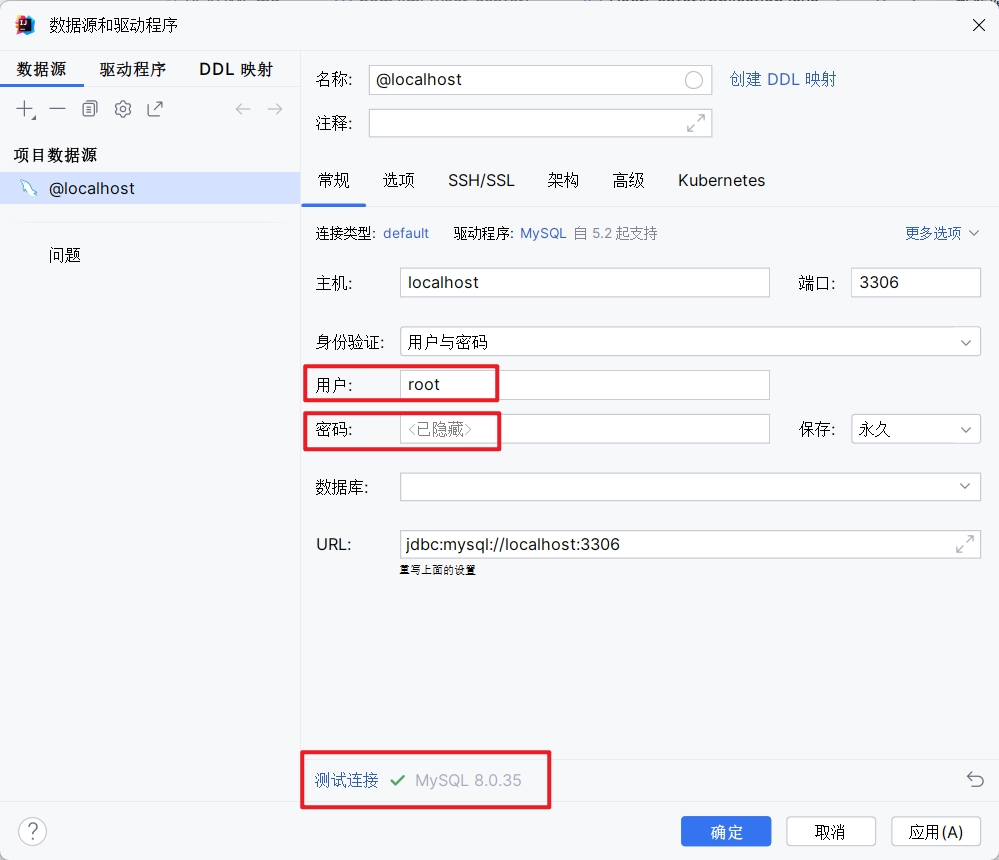
Task: Switch to the 驱动程序 drivers tab
Action: (x=133, y=70)
